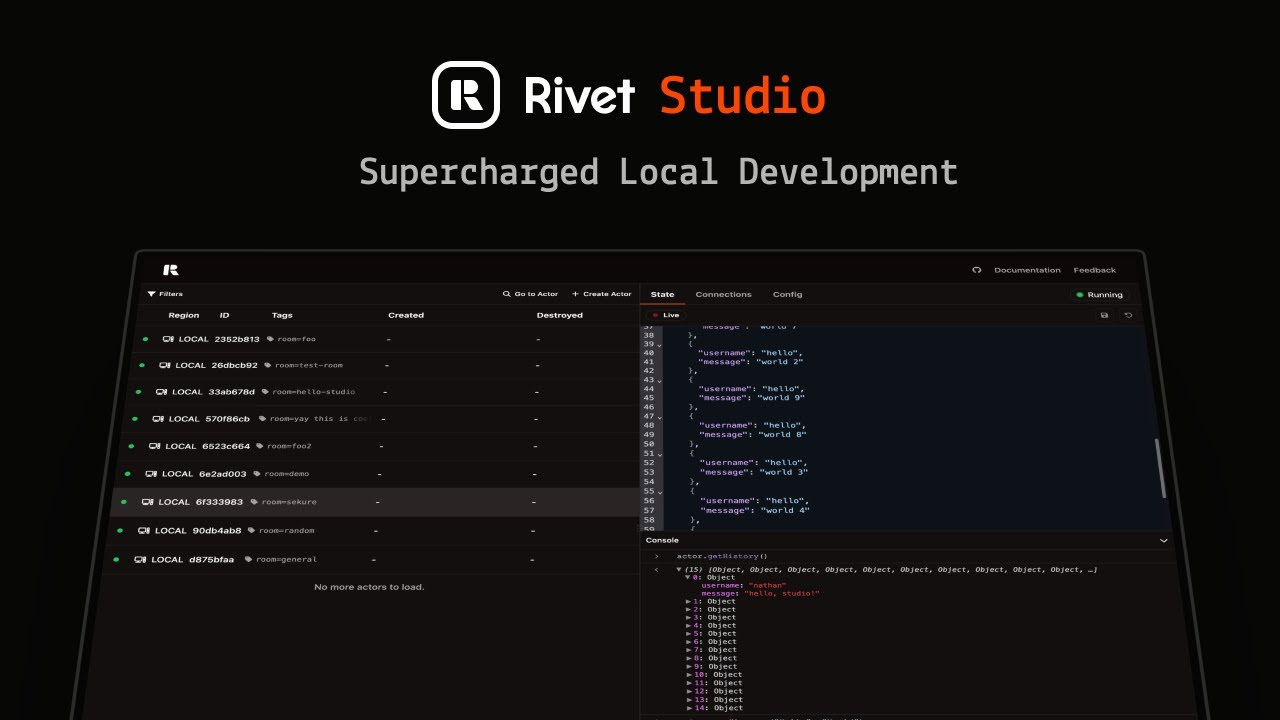Select the actor row 6f333983 room=sekure
Image resolution: width=1280 pixels, height=720 pixels.
375,502
